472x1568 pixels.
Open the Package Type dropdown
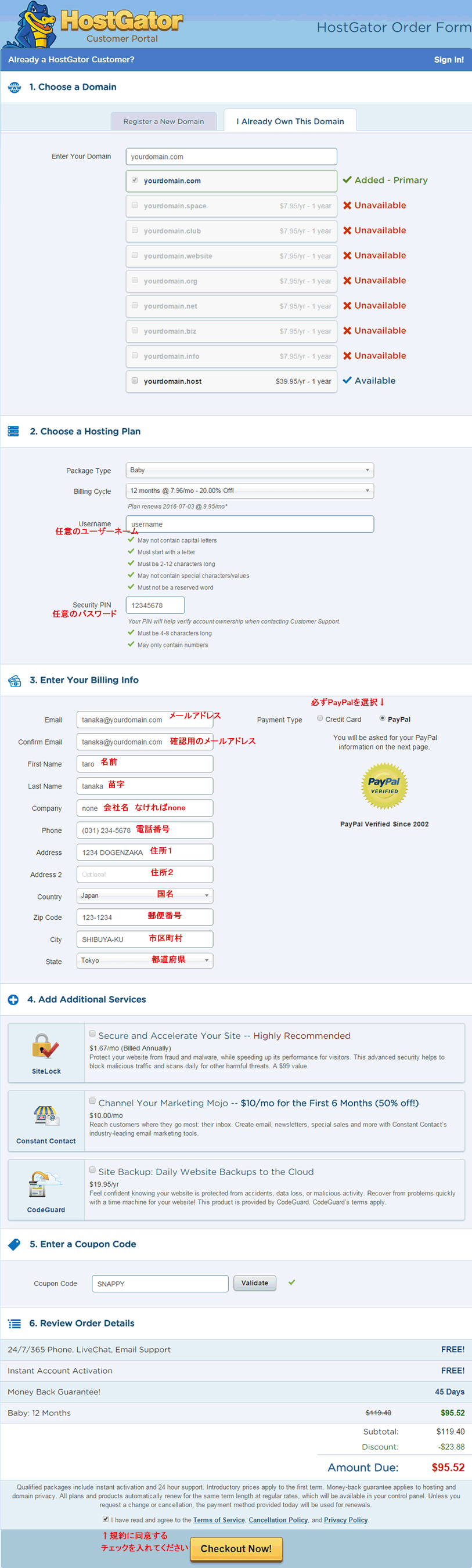pyautogui.click(x=249, y=471)
